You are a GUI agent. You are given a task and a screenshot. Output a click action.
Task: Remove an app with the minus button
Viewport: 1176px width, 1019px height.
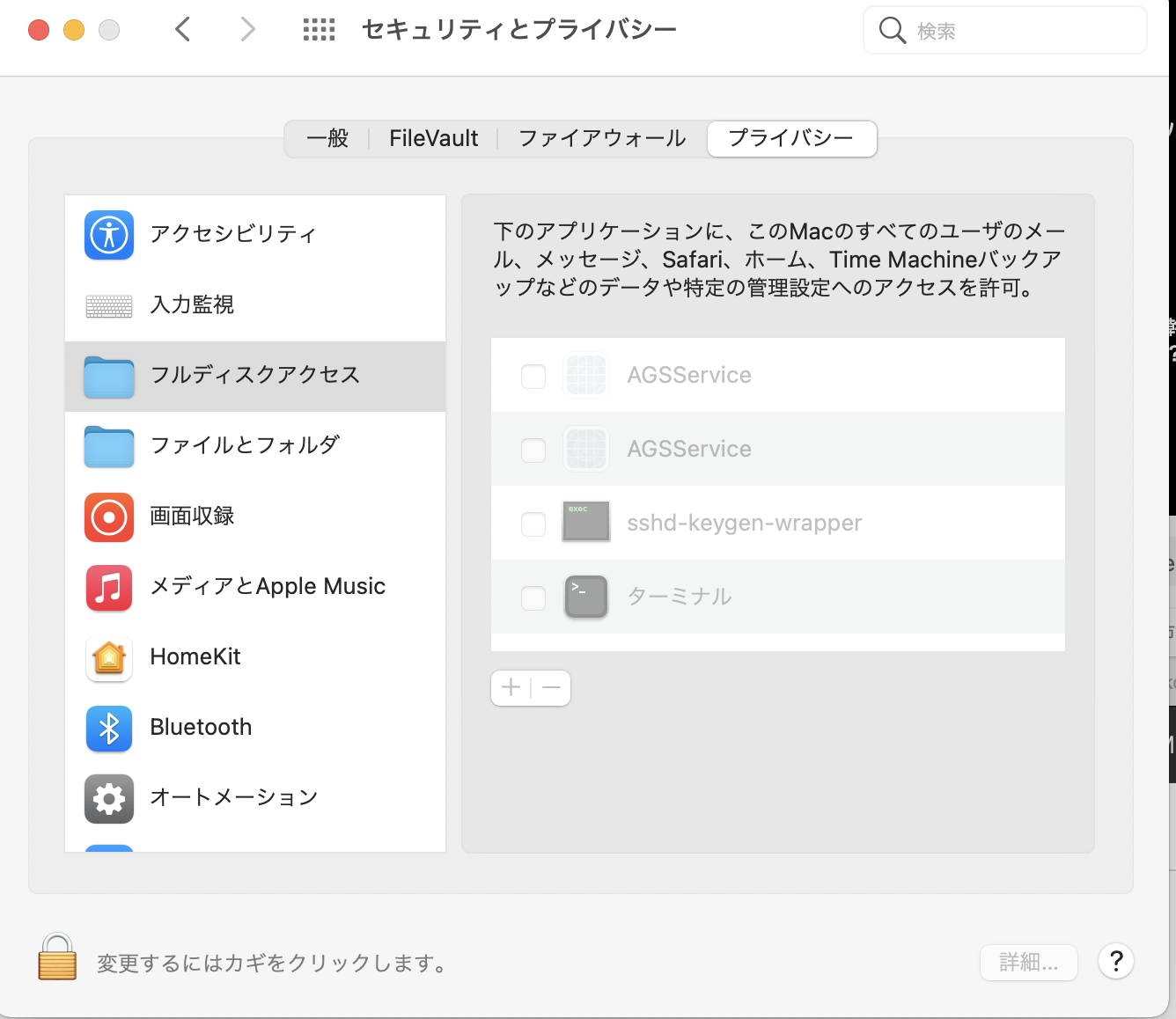(552, 687)
